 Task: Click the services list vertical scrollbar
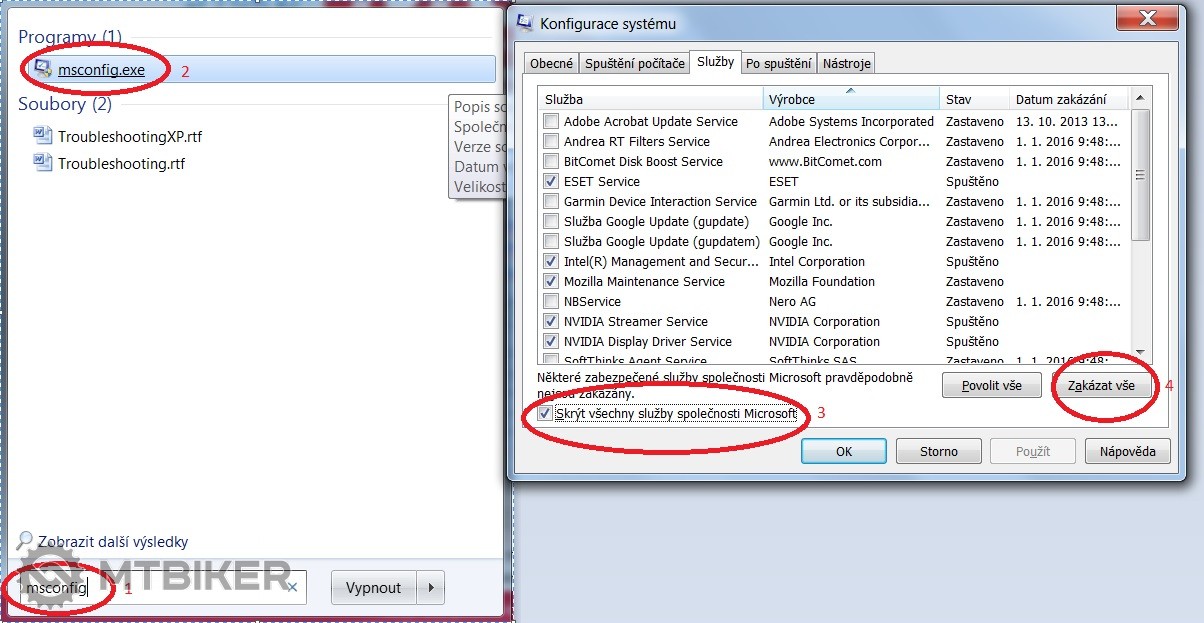coord(1140,230)
